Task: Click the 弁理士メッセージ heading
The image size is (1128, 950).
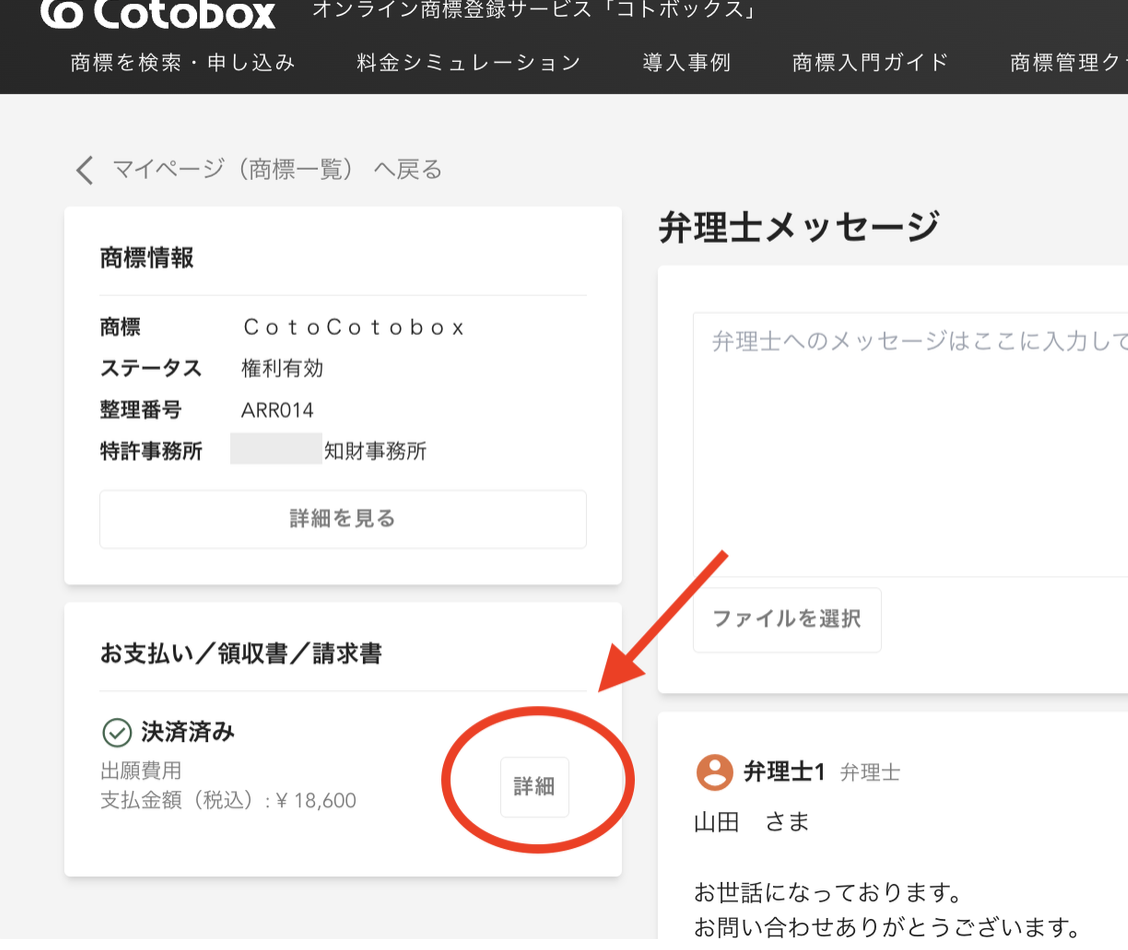Action: pyautogui.click(x=799, y=227)
